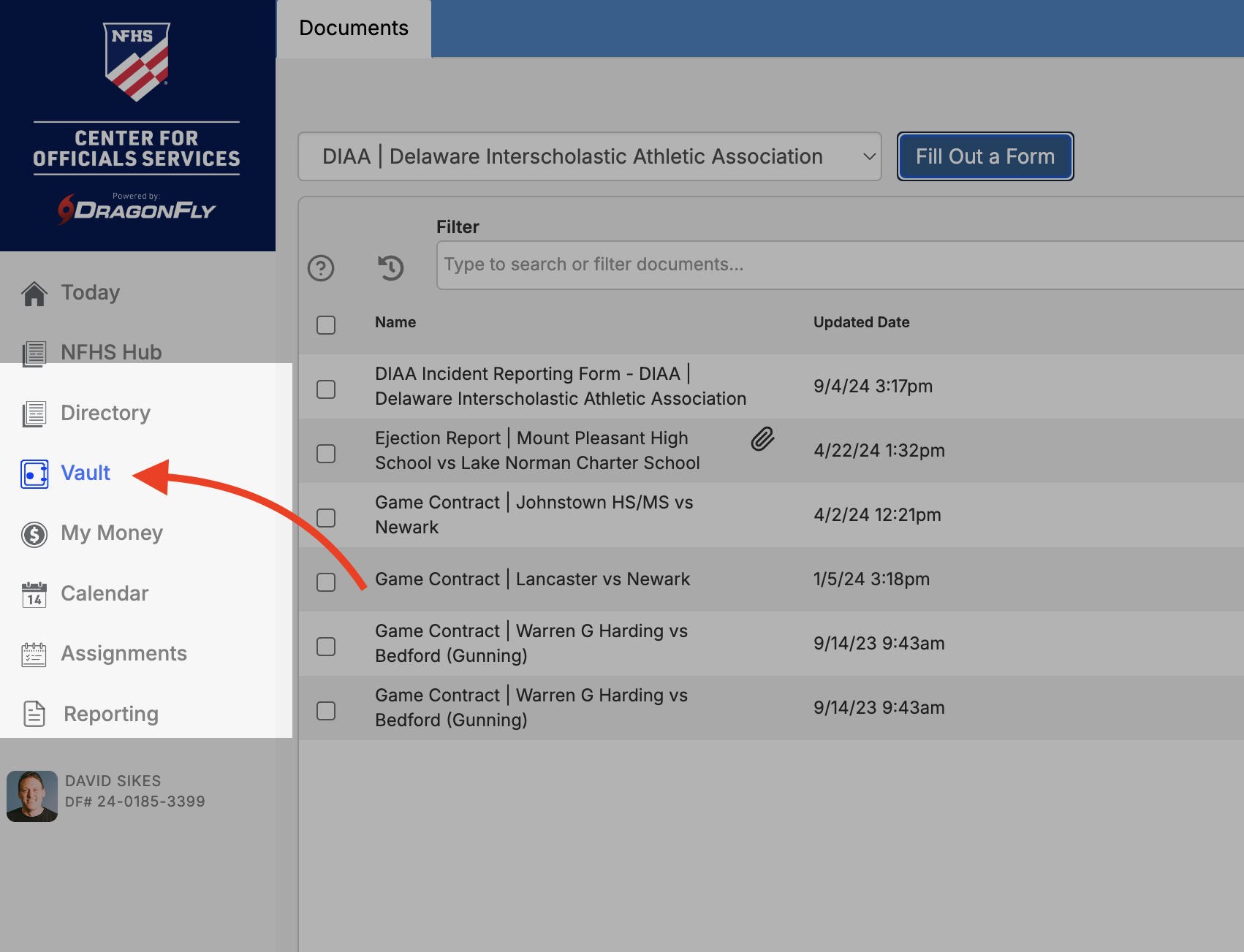The width and height of the screenshot is (1244, 952).
Task: Switch to the Documents tab
Action: [x=354, y=28]
